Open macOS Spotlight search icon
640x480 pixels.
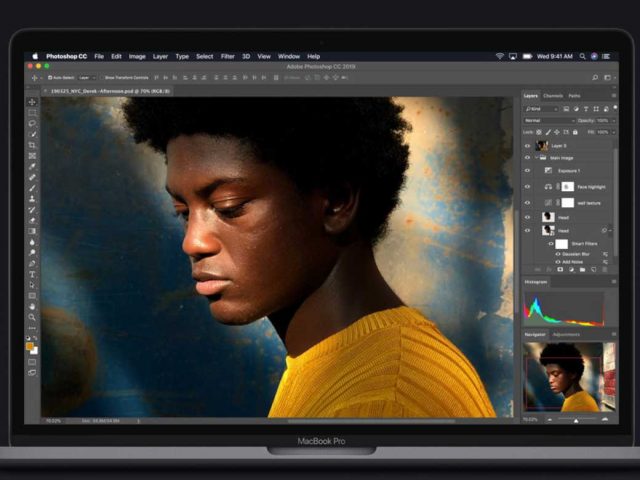[579, 56]
